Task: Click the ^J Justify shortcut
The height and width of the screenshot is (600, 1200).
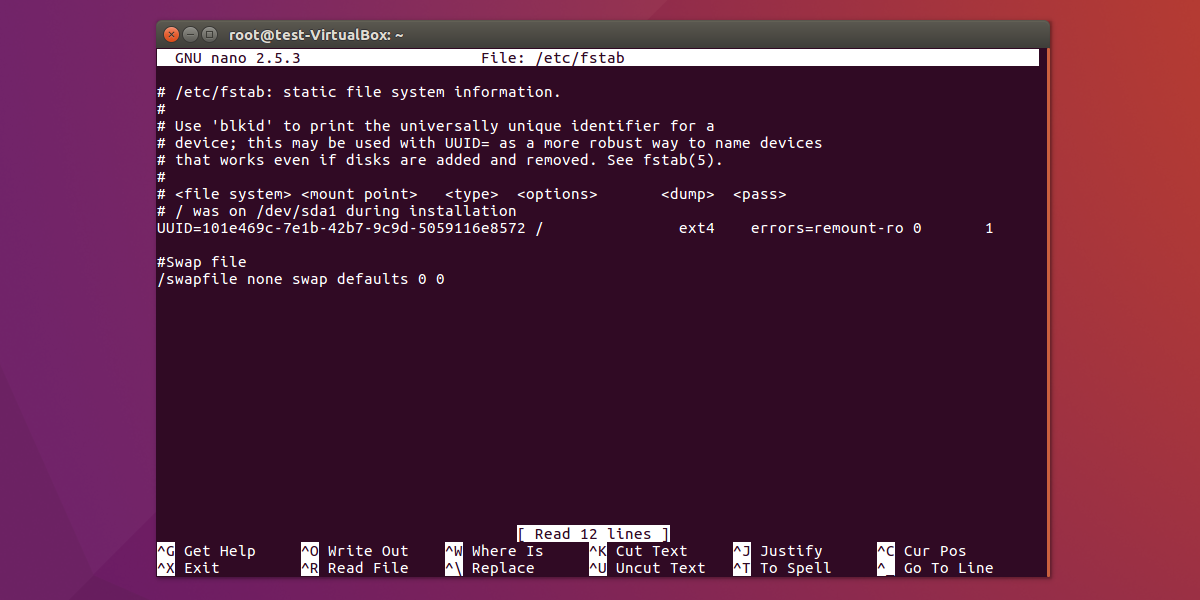Action: [x=777, y=551]
